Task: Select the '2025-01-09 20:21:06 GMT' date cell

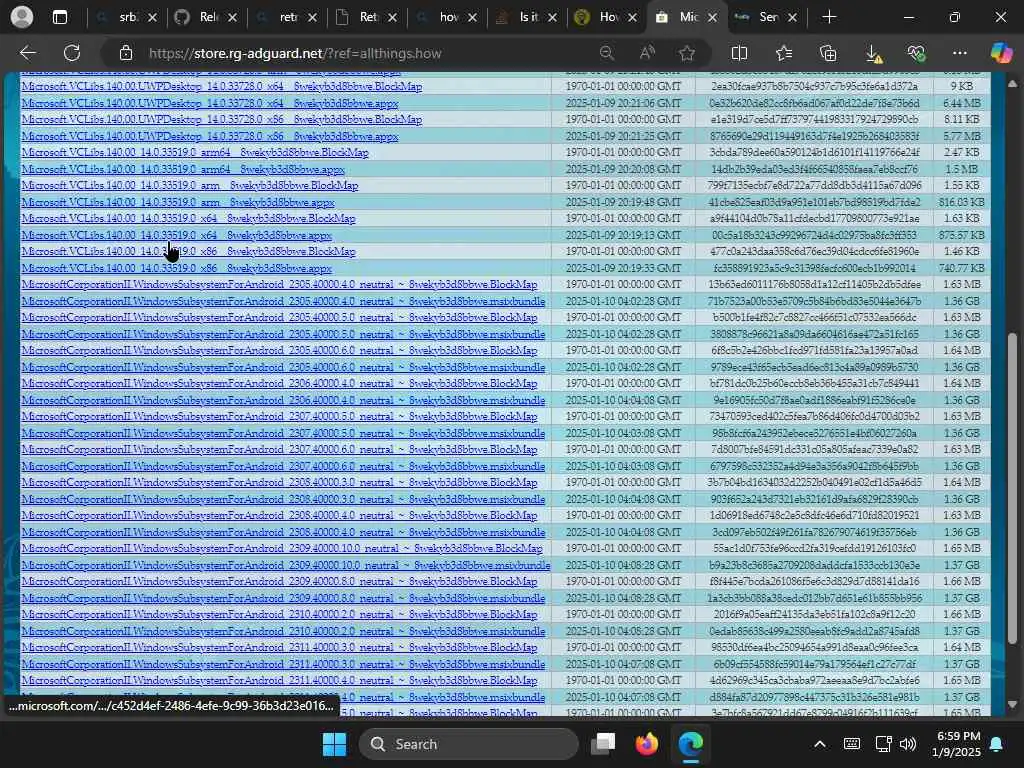Action: [623, 103]
